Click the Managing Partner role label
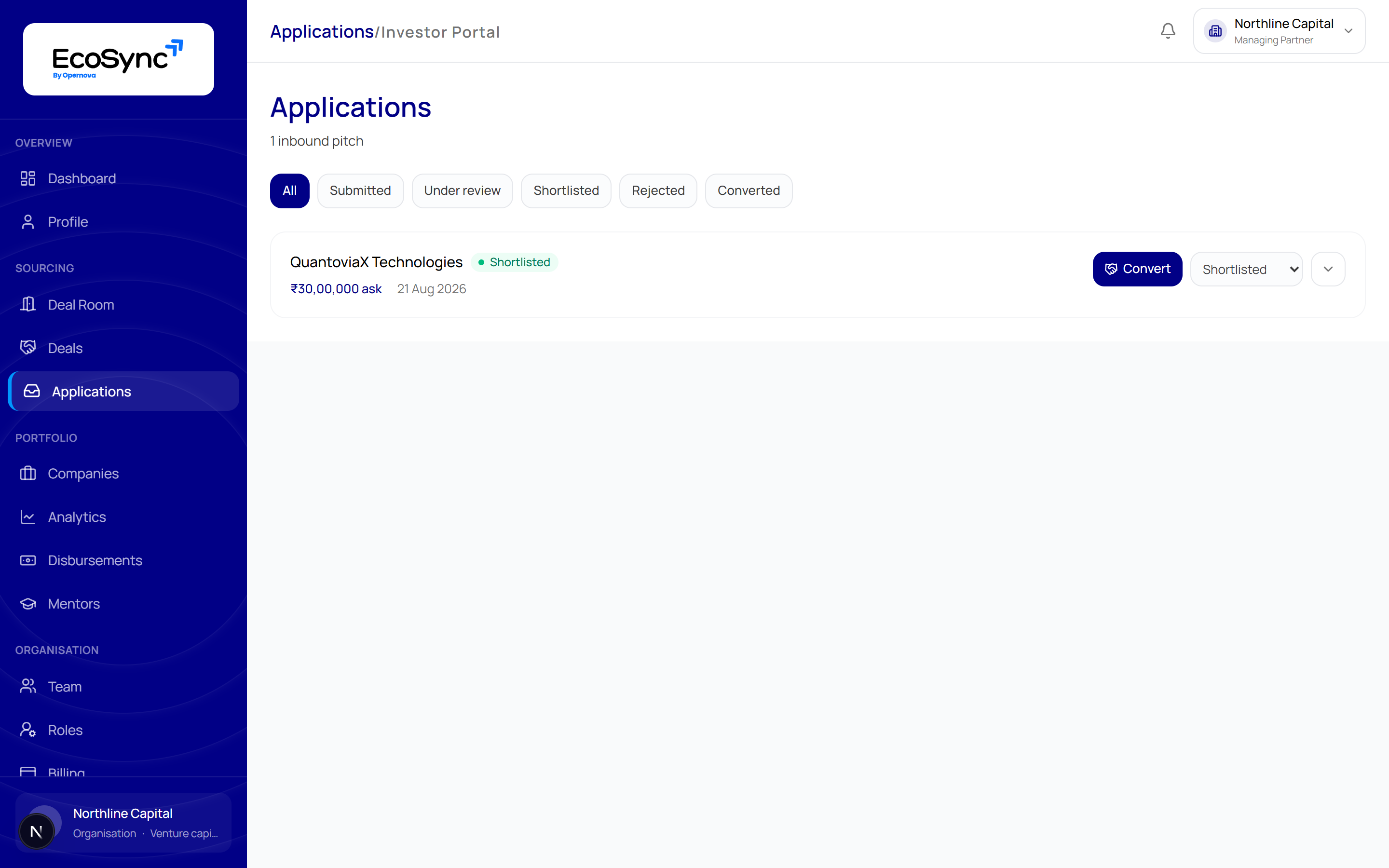 tap(1273, 40)
